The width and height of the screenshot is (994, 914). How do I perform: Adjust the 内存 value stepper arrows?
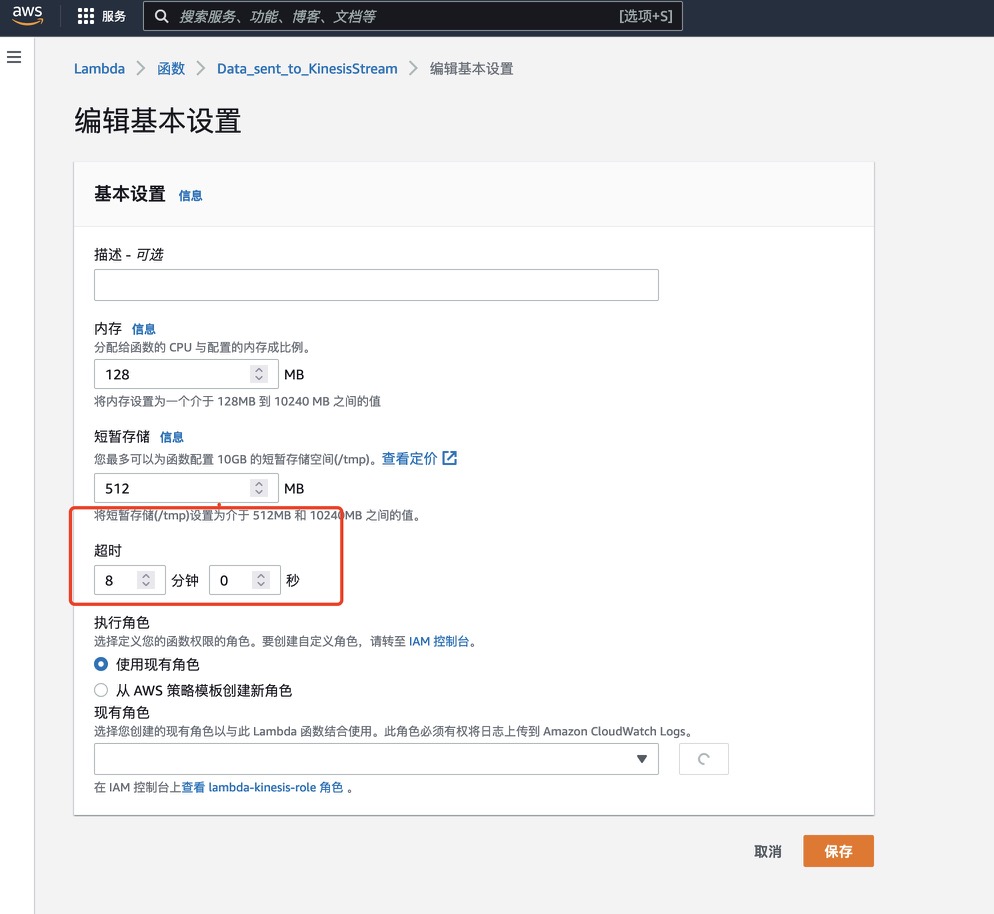pos(259,374)
